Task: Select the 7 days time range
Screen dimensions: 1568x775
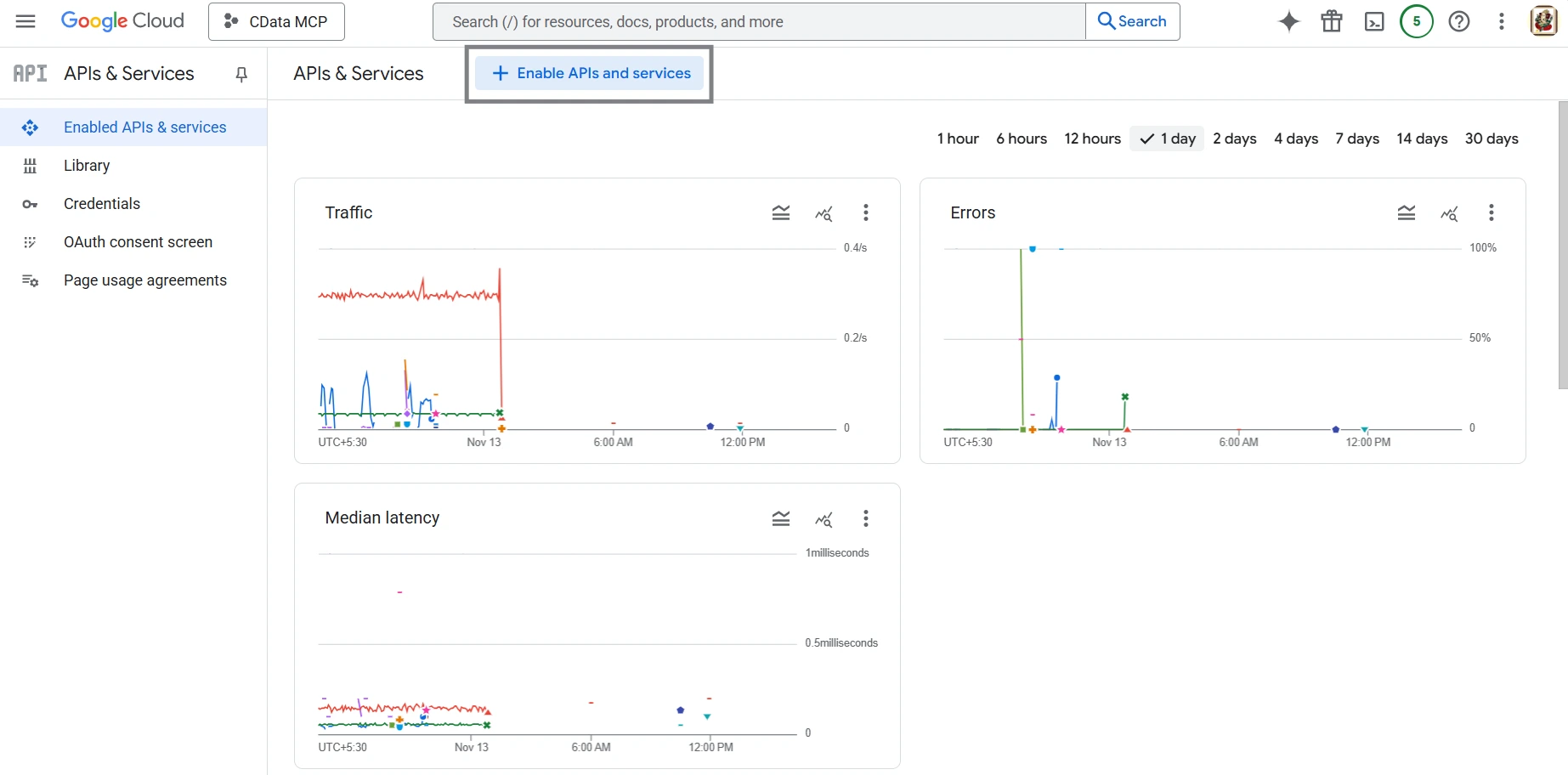Action: (x=1356, y=139)
